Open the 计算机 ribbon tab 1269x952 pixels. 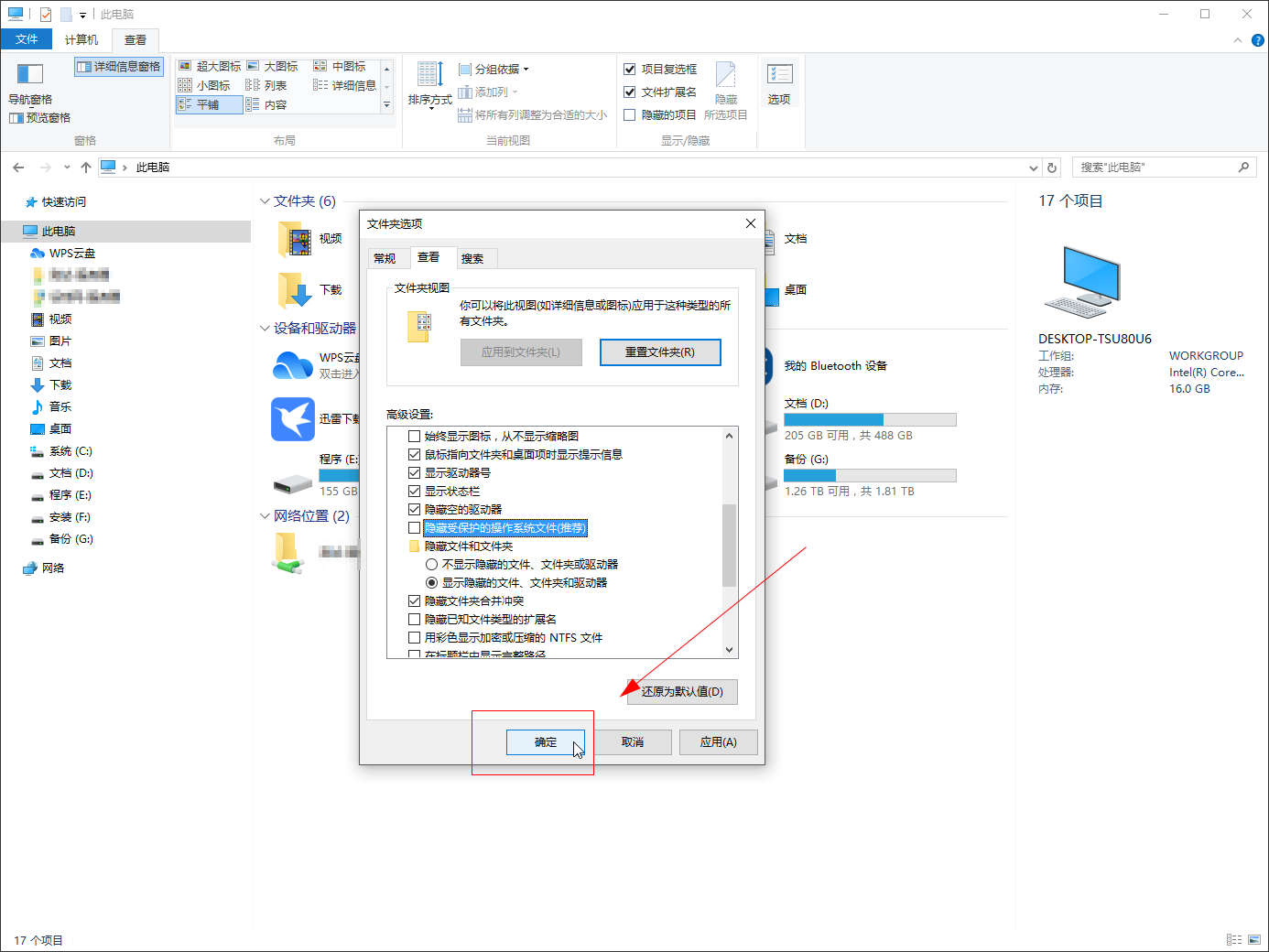81,39
